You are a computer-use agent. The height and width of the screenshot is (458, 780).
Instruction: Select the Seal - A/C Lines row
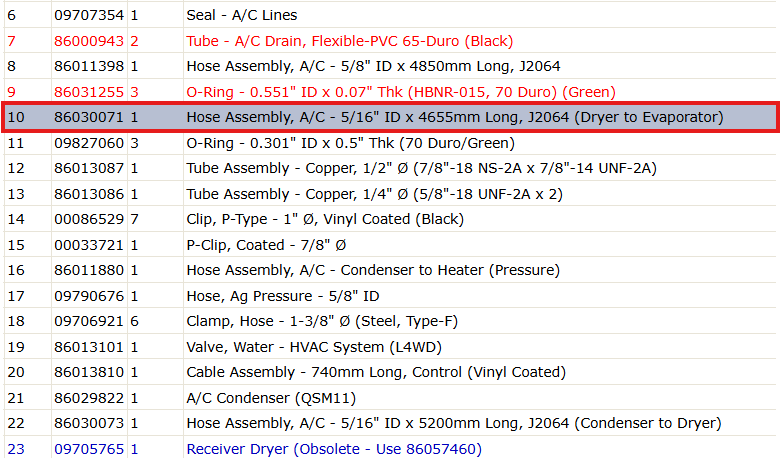coord(390,15)
